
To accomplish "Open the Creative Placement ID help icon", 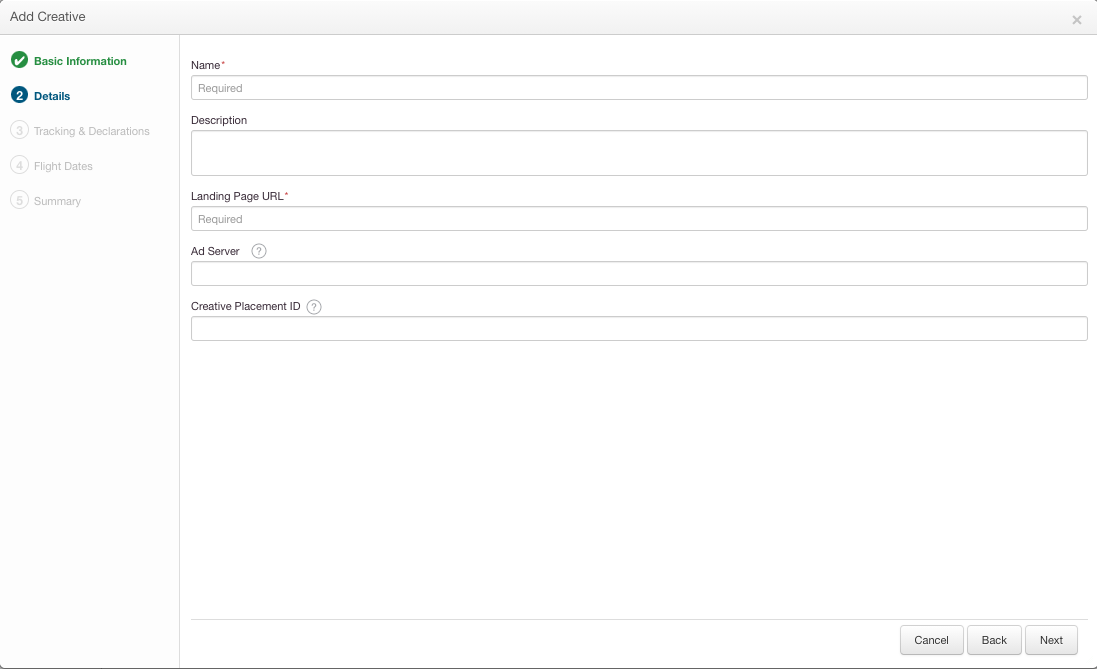I will [x=314, y=307].
